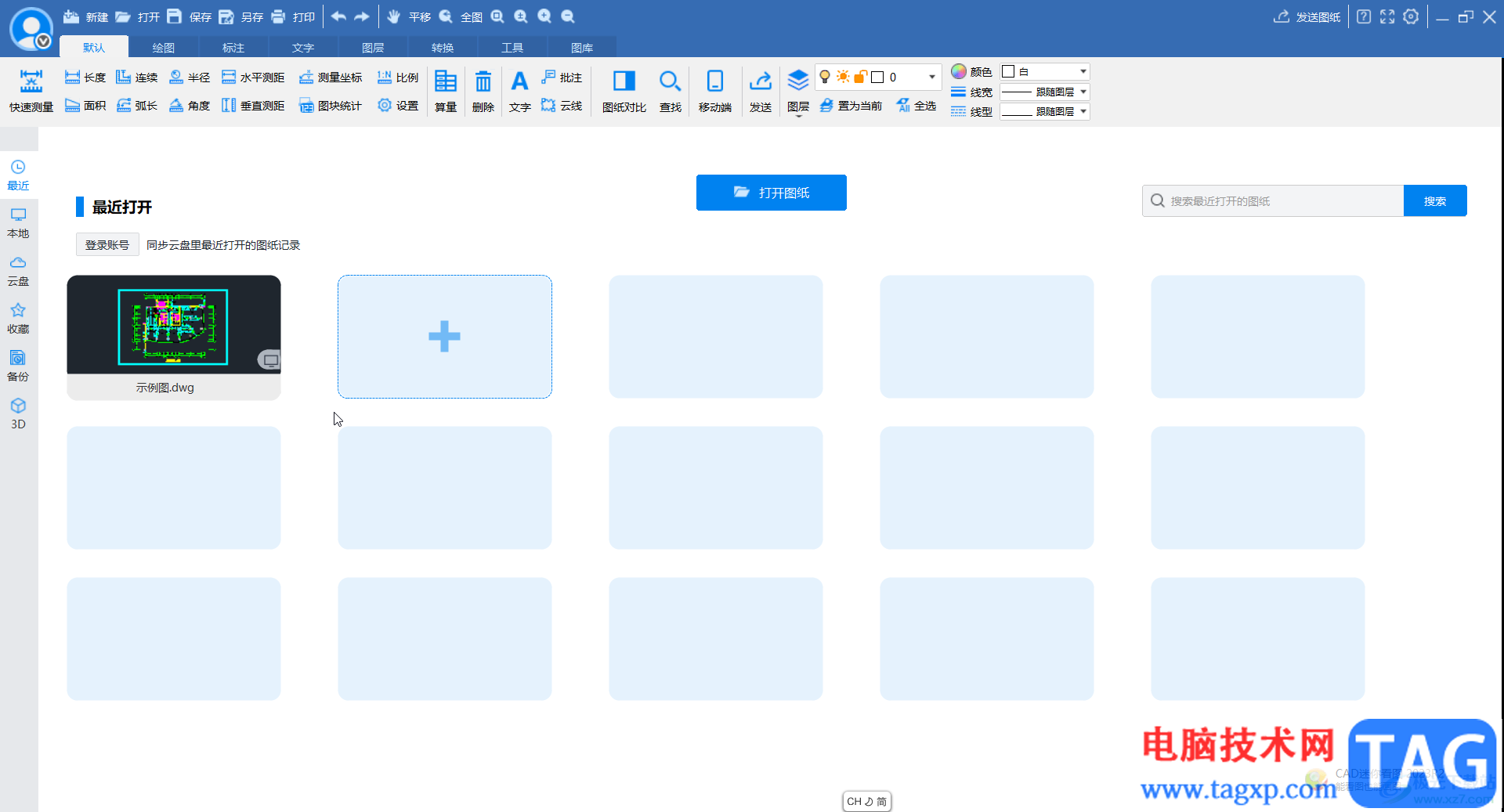Image resolution: width=1504 pixels, height=812 pixels.
Task: Open the 图块统计 block statistics tool
Action: [330, 106]
